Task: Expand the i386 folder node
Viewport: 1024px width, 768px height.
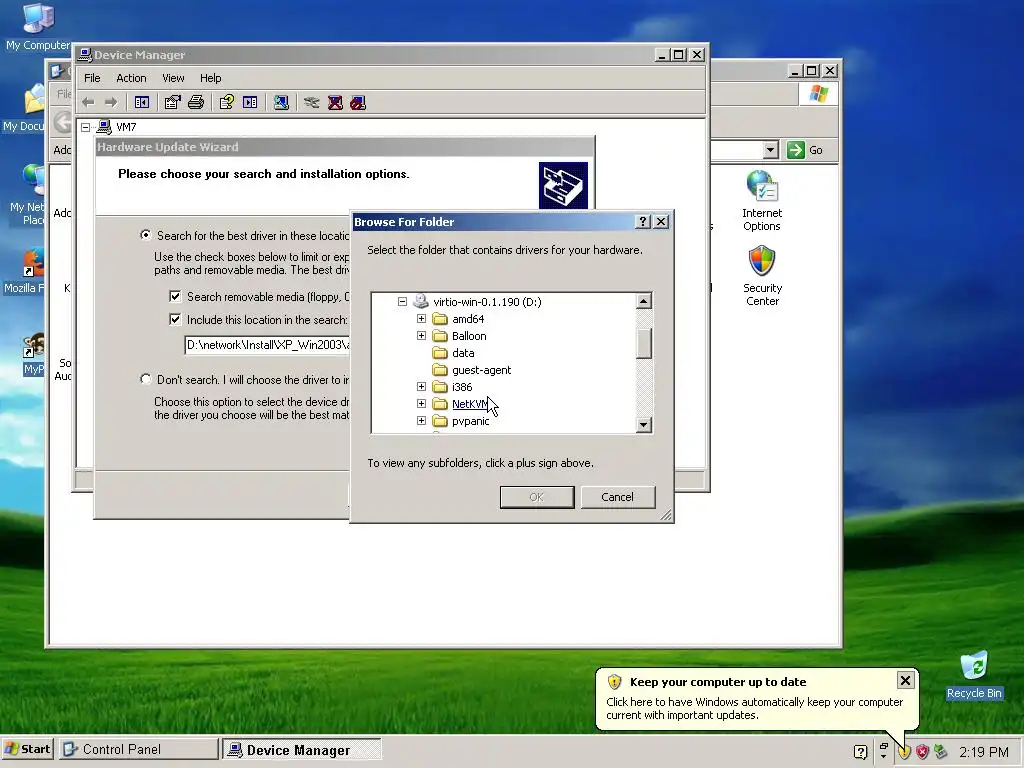Action: coord(421,387)
